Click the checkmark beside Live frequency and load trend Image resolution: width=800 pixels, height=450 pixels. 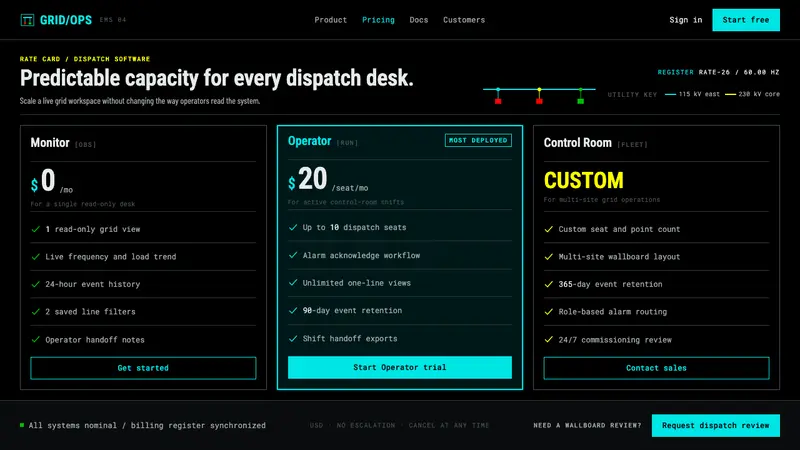coord(36,257)
